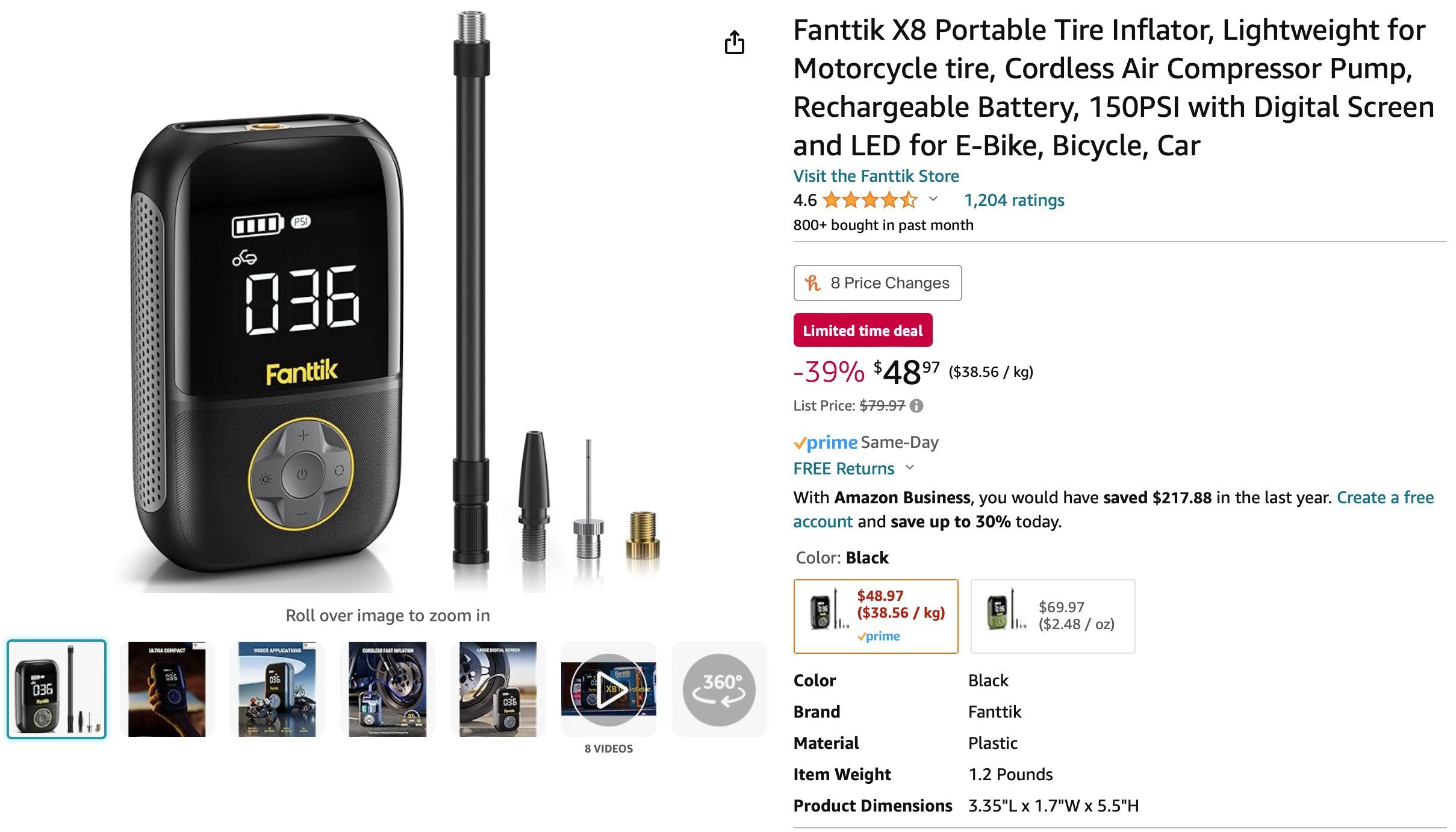The width and height of the screenshot is (1456, 832).
Task: Select the Ultra Compact image thumbnail
Action: coord(167,689)
